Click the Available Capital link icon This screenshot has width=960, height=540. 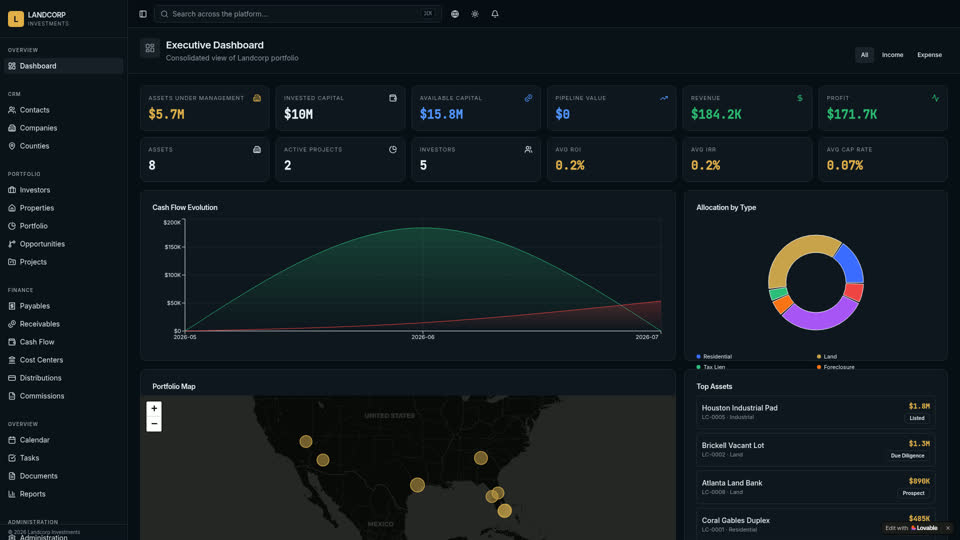[x=528, y=98]
